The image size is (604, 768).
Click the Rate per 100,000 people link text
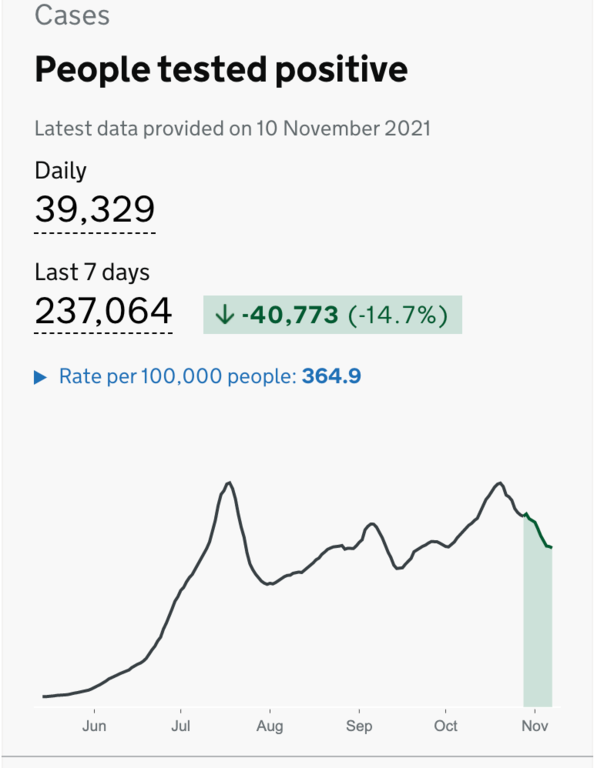point(178,377)
